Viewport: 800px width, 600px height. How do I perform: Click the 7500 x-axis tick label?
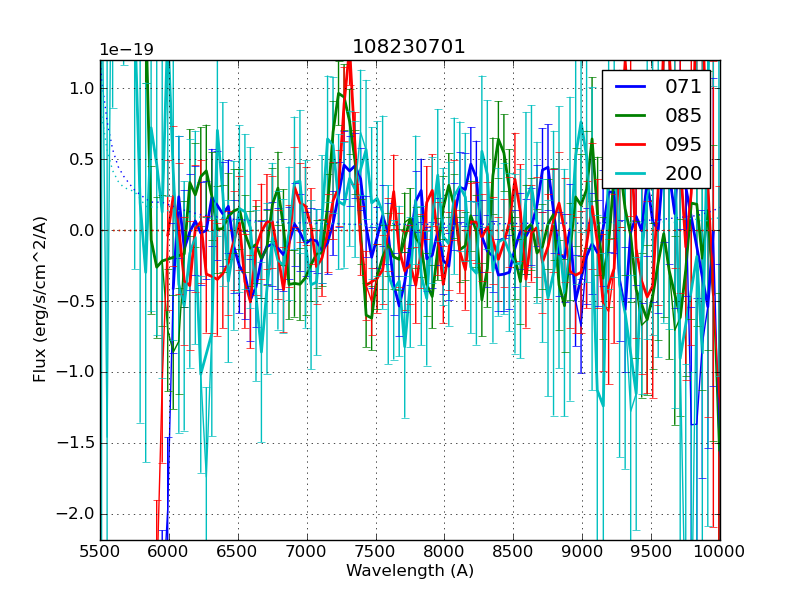[x=376, y=551]
